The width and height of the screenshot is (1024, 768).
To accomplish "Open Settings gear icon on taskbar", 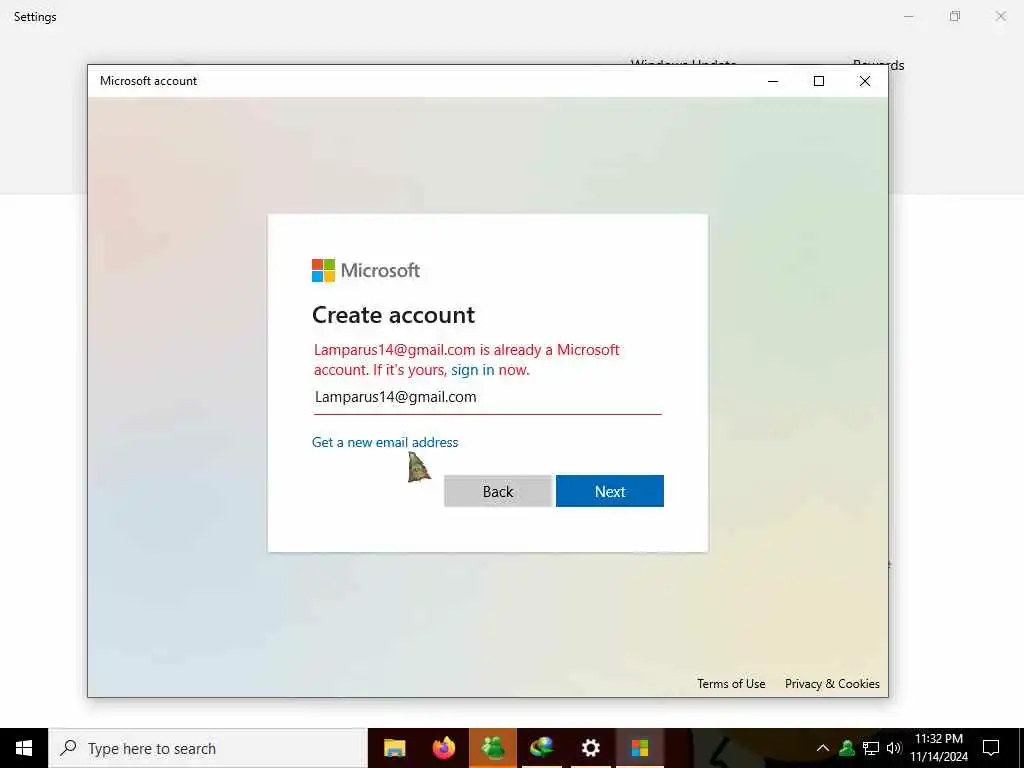I will [x=591, y=748].
